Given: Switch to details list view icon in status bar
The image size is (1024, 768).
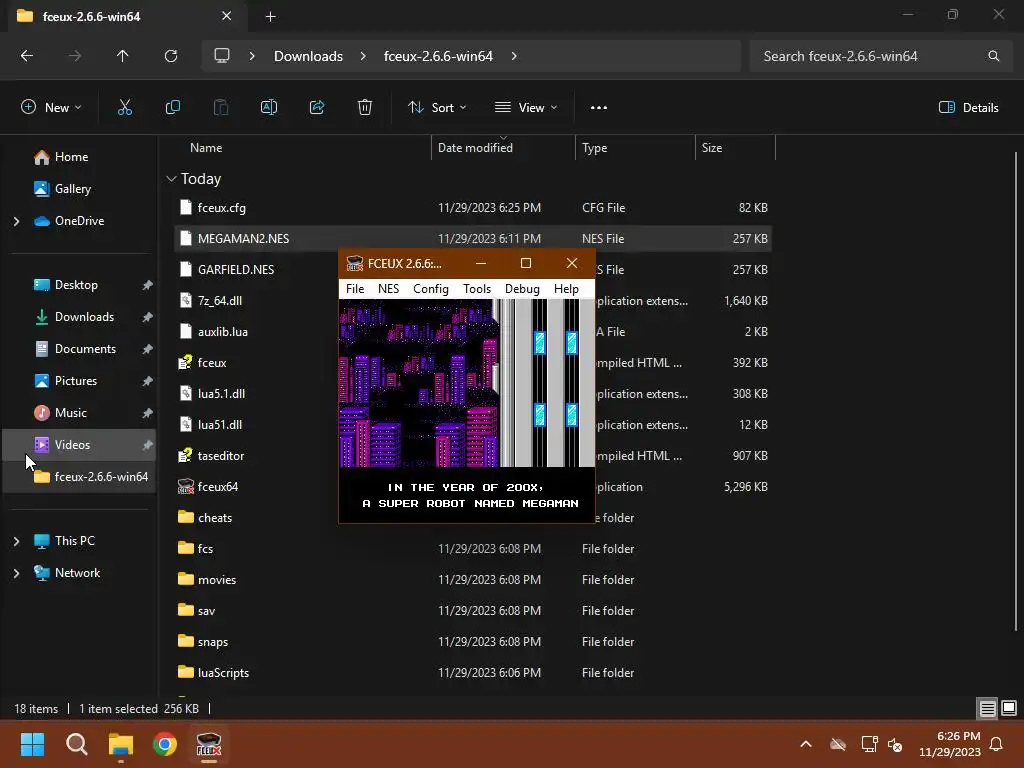Looking at the screenshot, I should 987,709.
